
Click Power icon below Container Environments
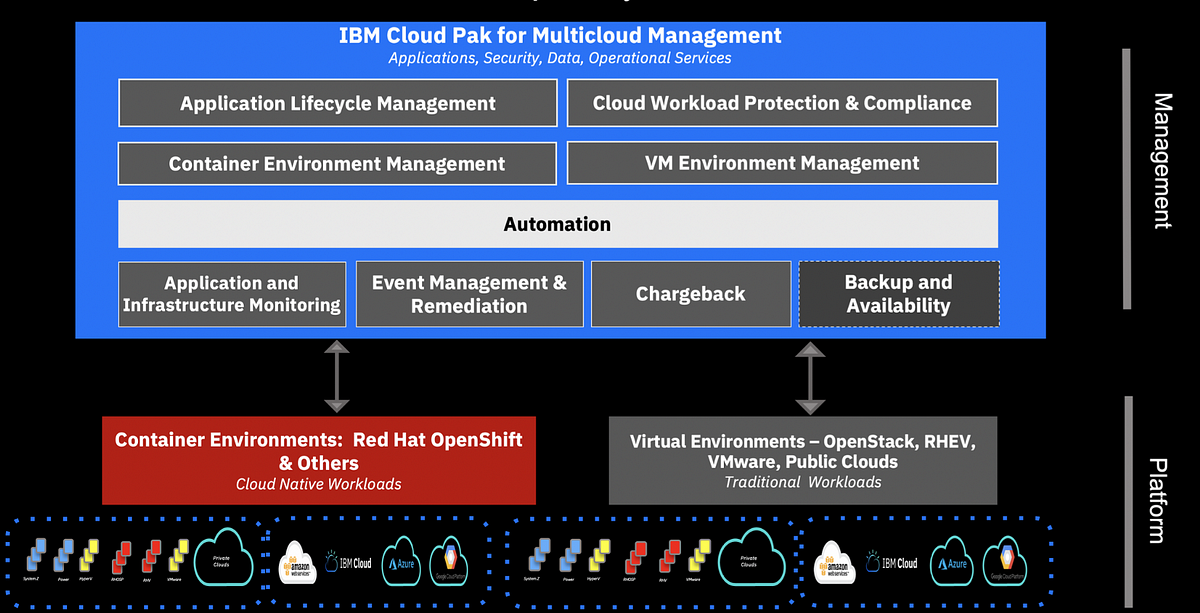click(64, 555)
